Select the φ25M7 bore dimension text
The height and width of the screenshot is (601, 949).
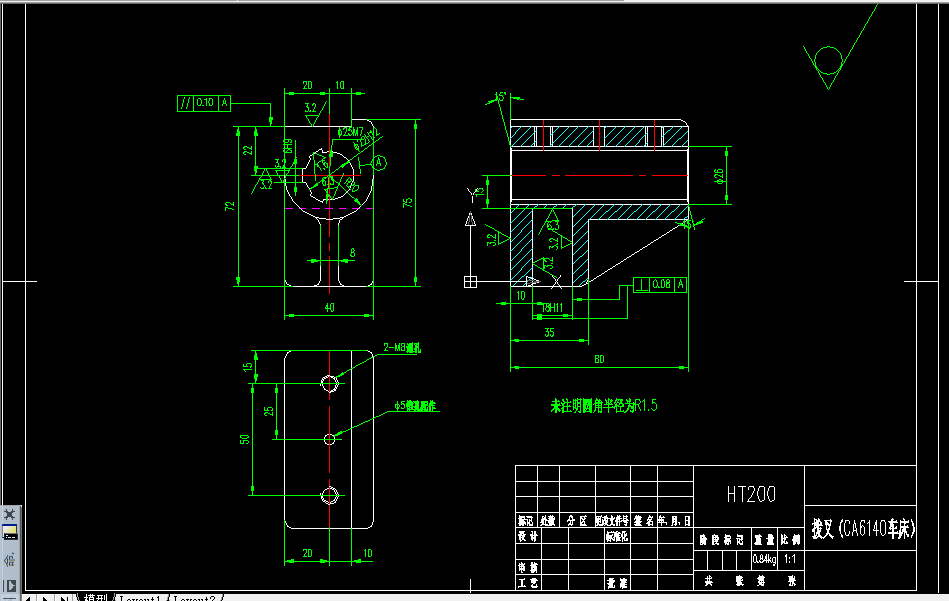(350, 131)
